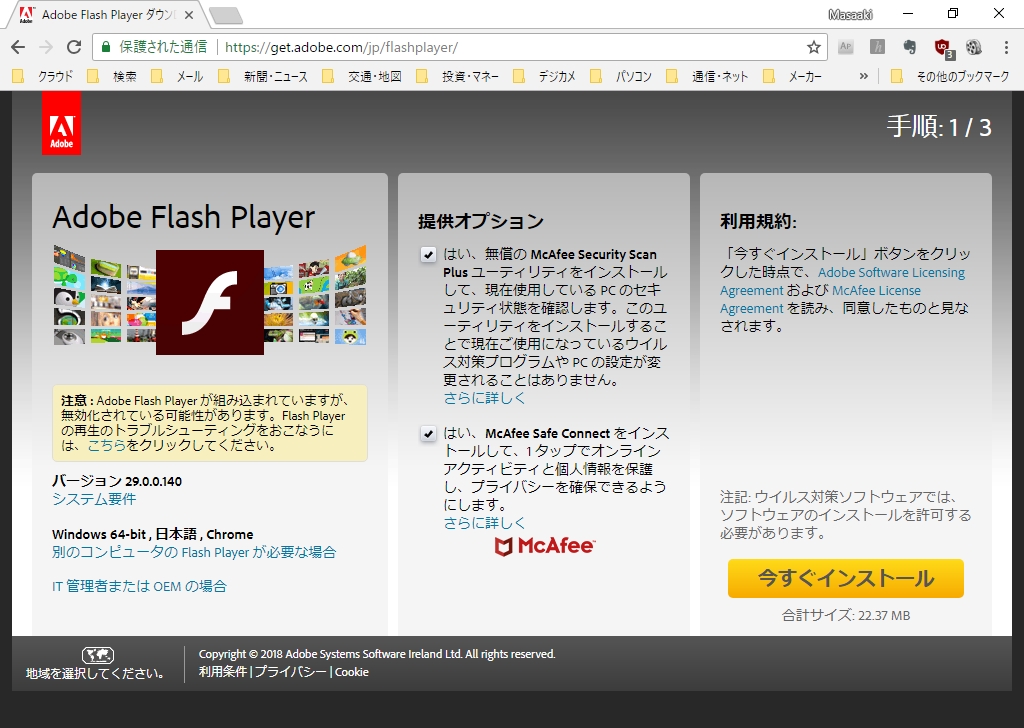Open the システム要件 link

click(94, 499)
